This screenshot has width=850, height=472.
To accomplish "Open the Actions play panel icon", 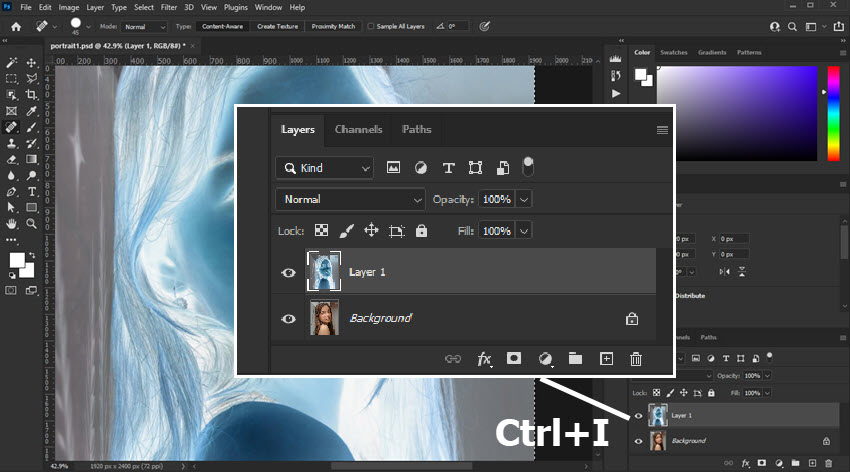I will click(x=616, y=93).
